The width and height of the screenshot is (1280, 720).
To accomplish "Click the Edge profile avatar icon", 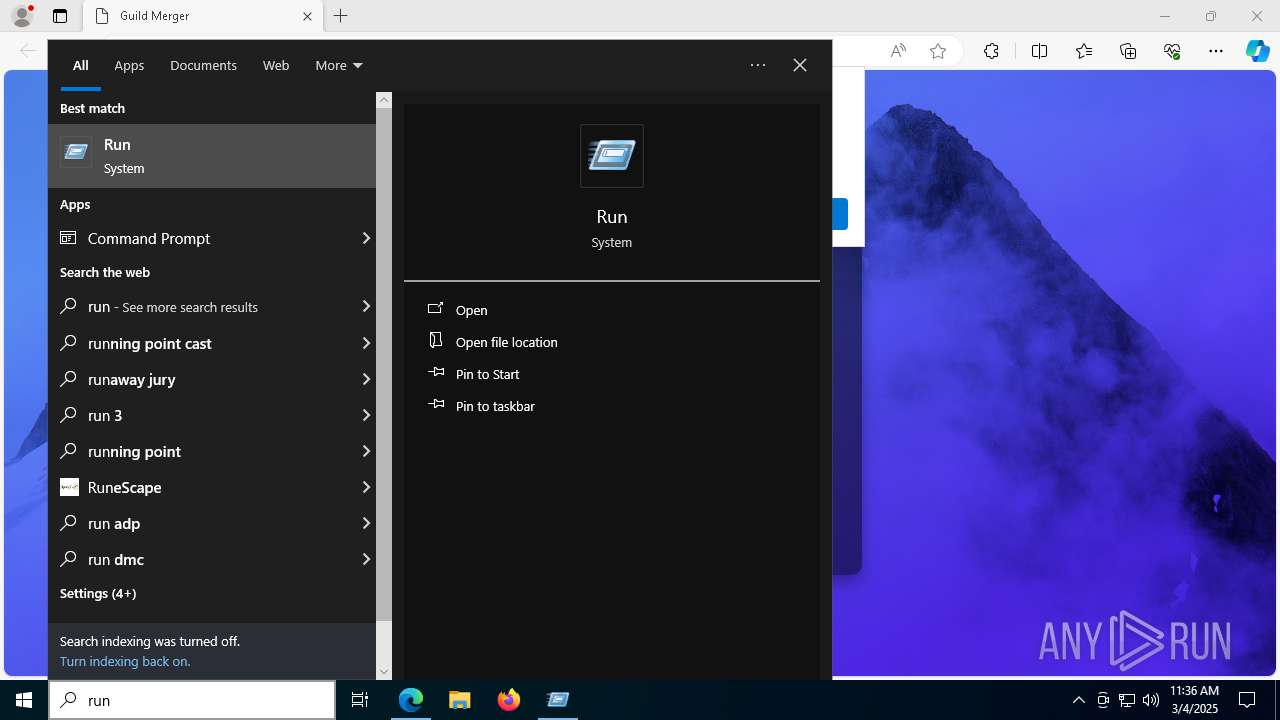I will point(22,16).
